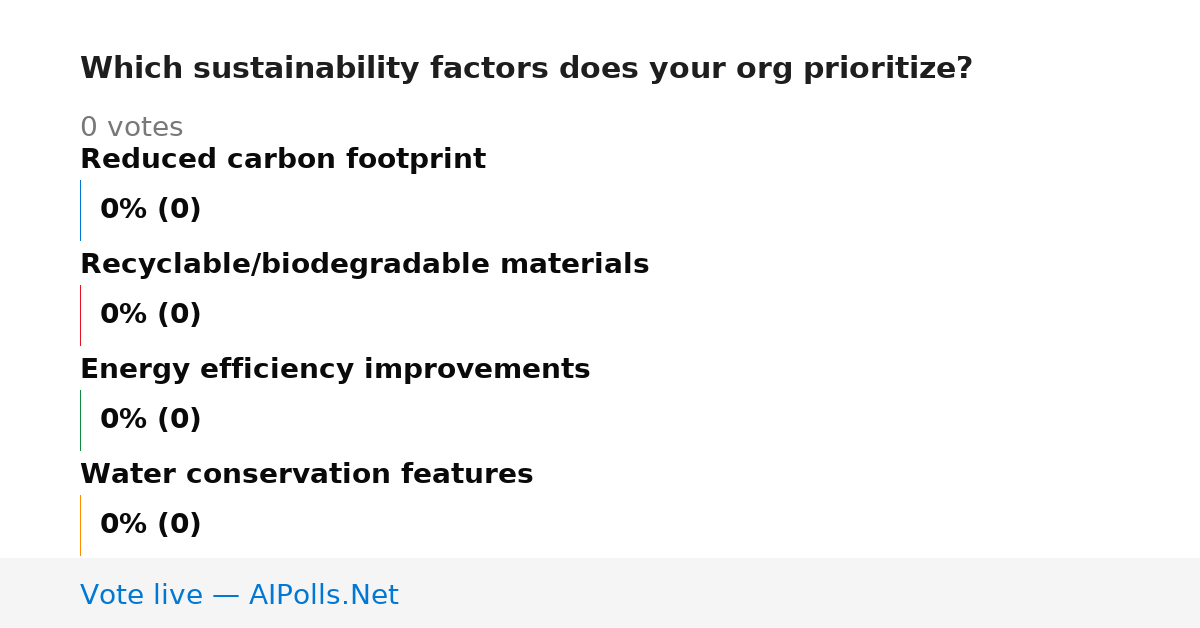Viewport: 1200px width, 628px height.
Task: Click the 0% (0) result under Reduced carbon footprint
Action: point(150,210)
